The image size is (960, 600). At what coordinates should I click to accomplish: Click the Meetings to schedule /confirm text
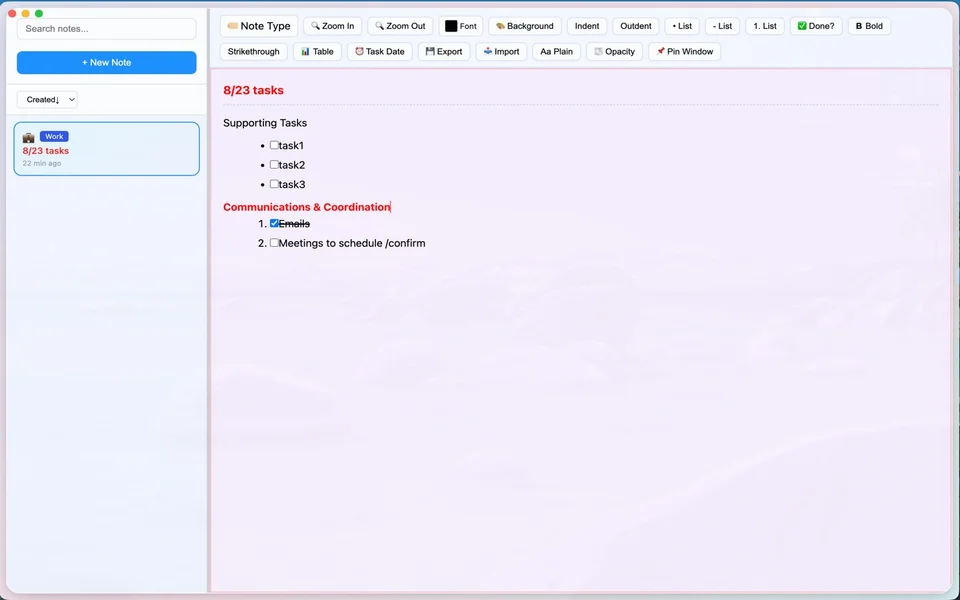[352, 243]
